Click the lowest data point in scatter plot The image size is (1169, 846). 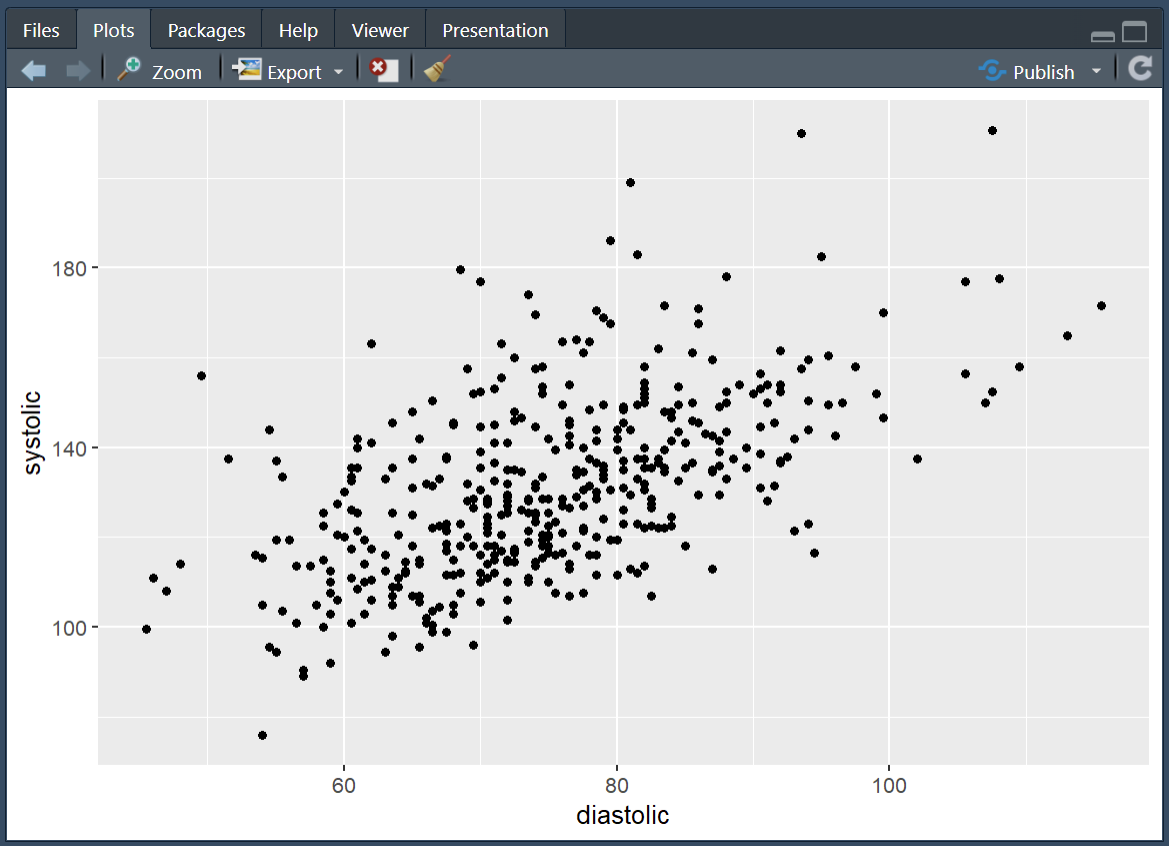coord(262,735)
